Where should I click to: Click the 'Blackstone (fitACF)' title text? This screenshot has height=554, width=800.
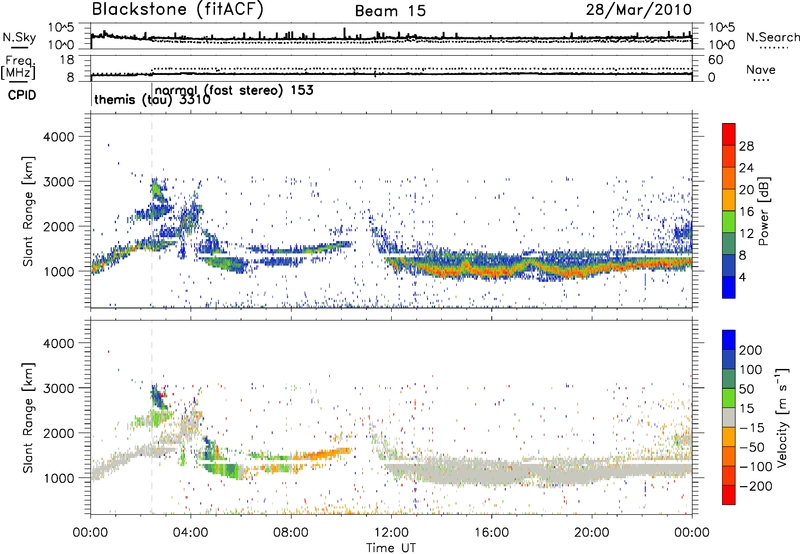click(178, 9)
